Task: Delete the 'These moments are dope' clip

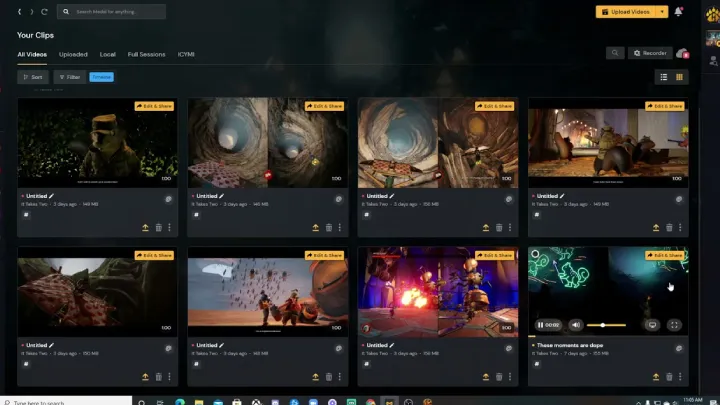Action: pyautogui.click(x=670, y=377)
